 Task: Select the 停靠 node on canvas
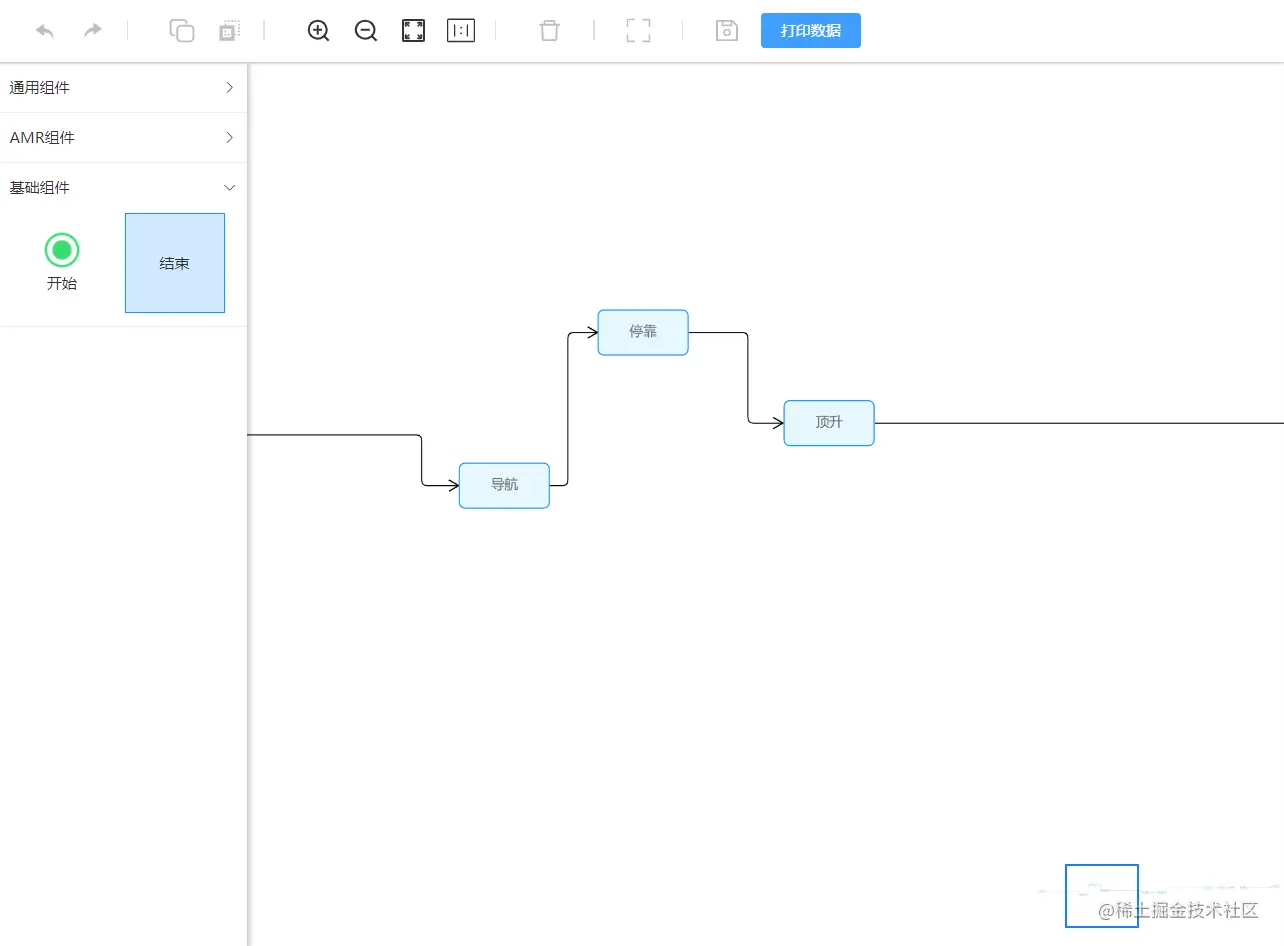point(643,332)
